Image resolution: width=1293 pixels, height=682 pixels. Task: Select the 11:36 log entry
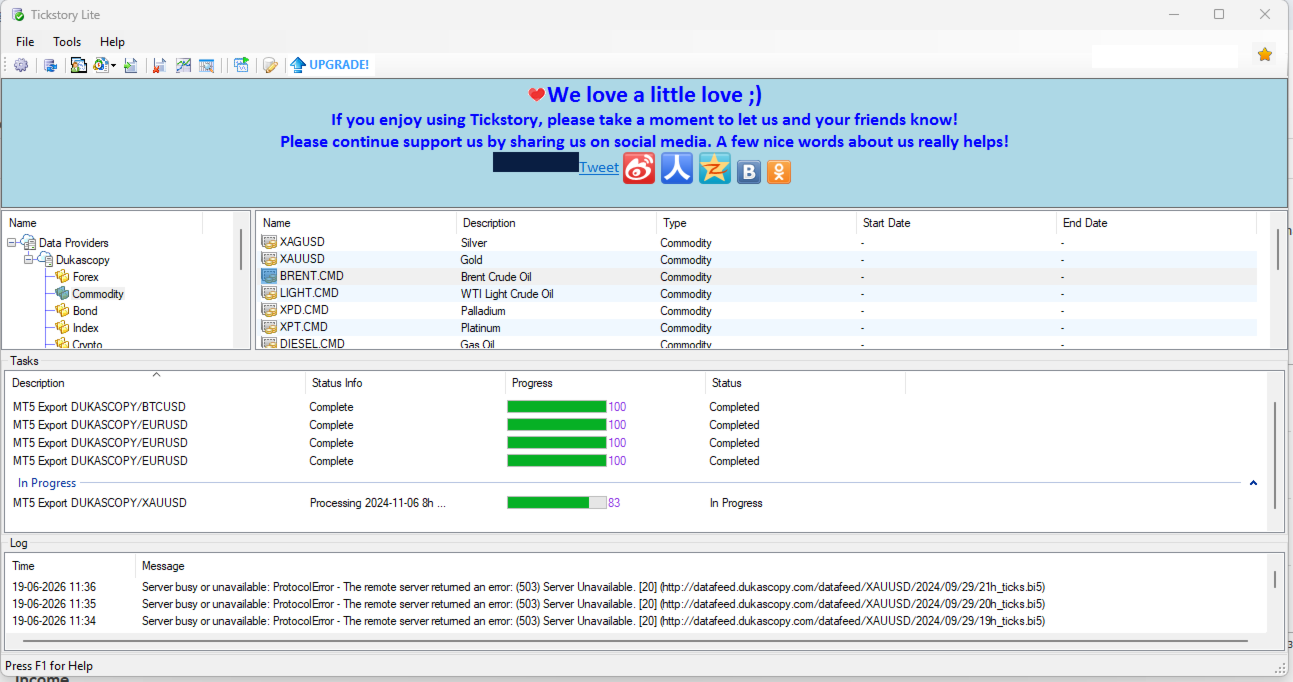[636, 587]
